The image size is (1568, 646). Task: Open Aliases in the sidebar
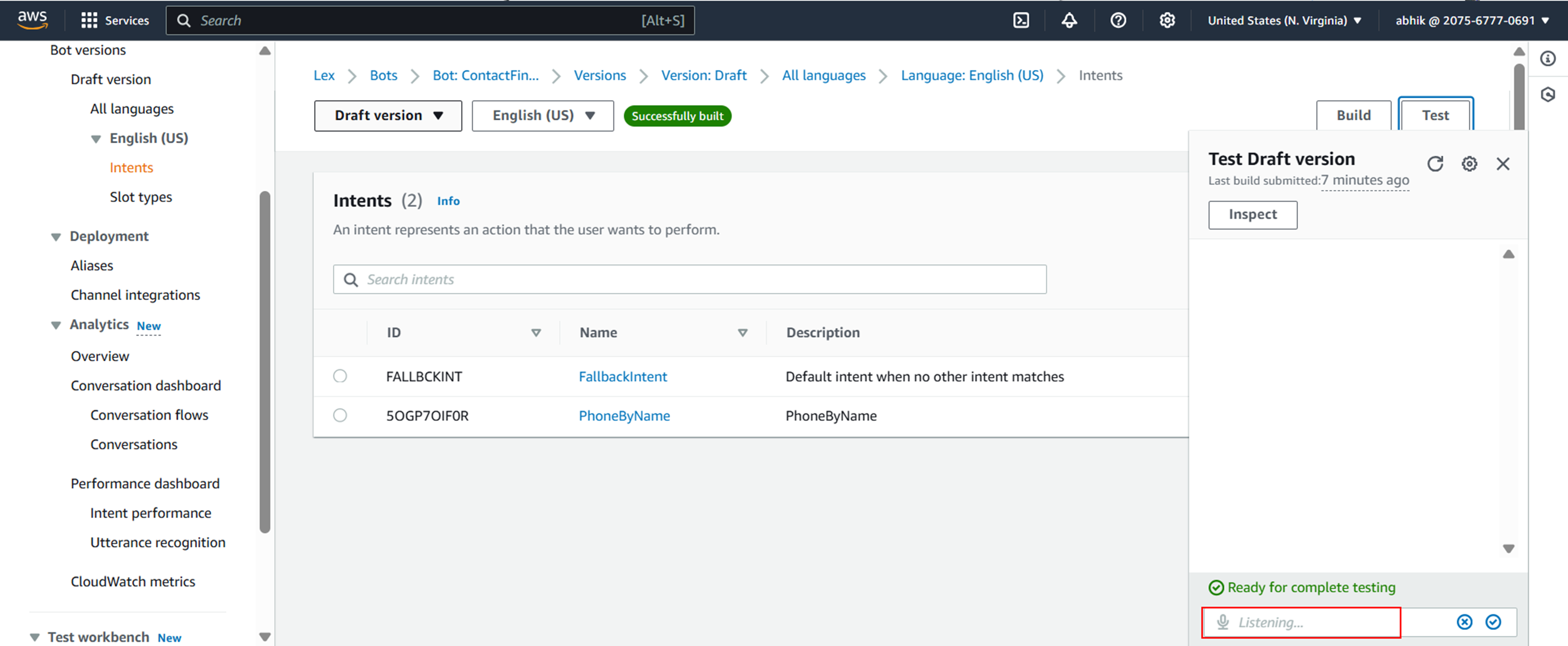click(91, 266)
